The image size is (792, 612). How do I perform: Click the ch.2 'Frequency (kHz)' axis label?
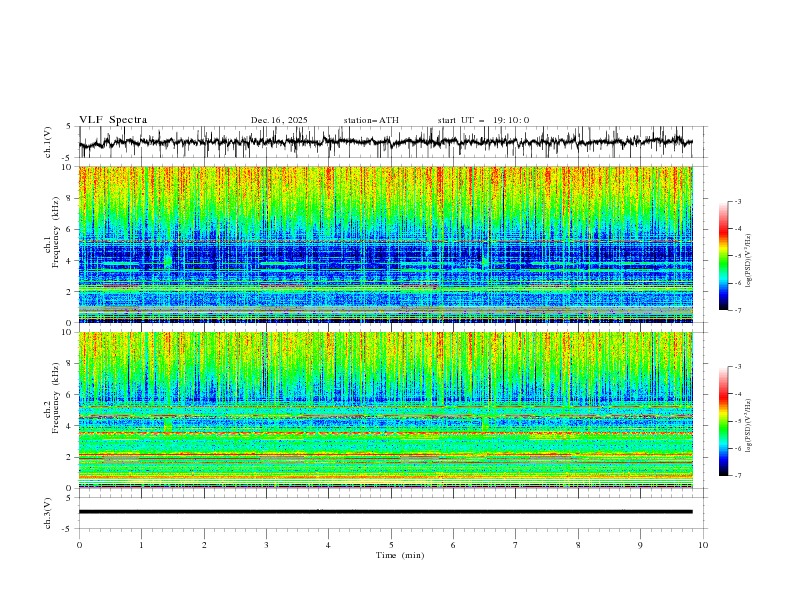tap(56, 398)
